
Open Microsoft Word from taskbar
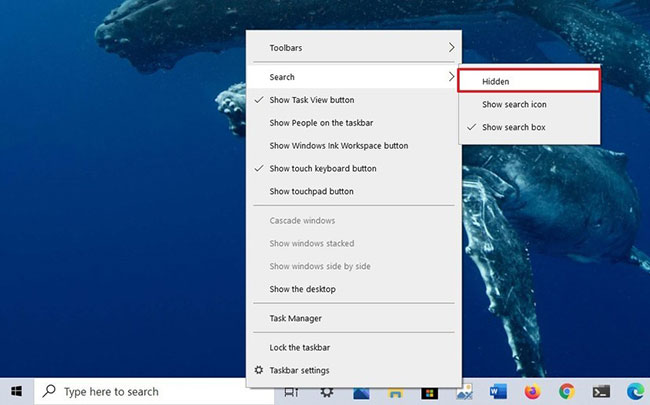498,391
